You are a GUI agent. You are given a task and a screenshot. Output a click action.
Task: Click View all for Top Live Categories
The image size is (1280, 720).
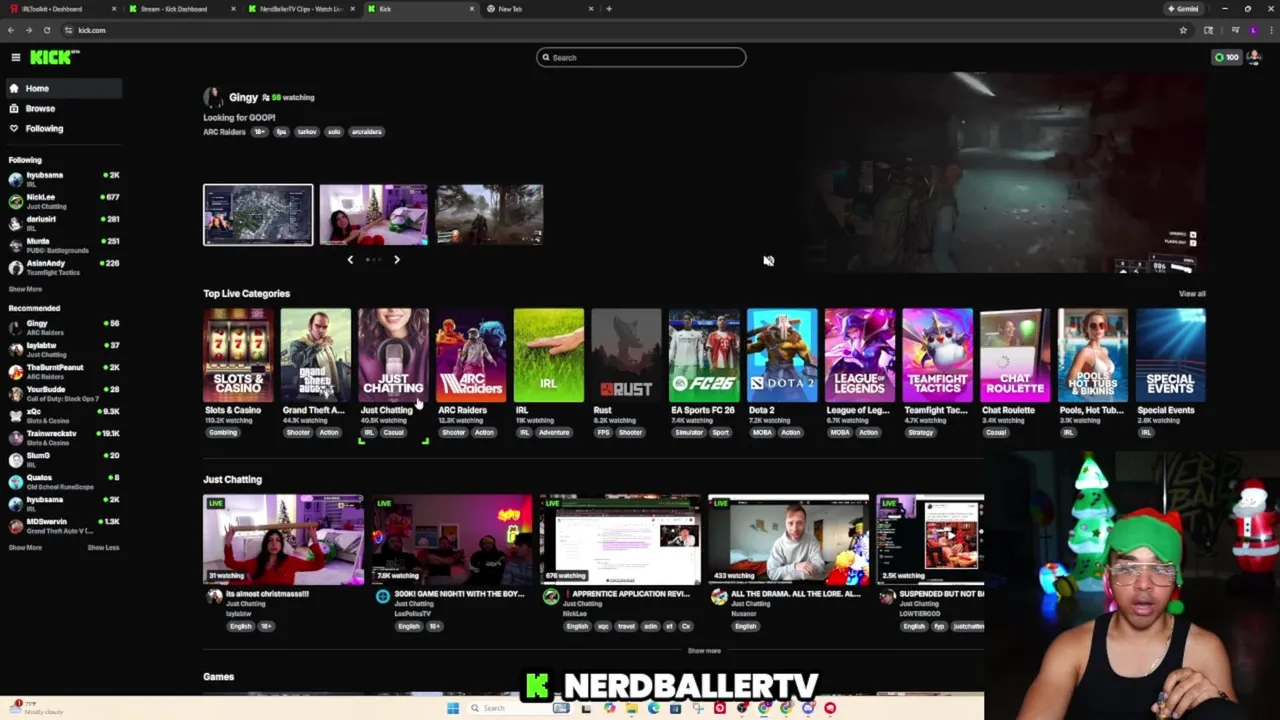1192,294
